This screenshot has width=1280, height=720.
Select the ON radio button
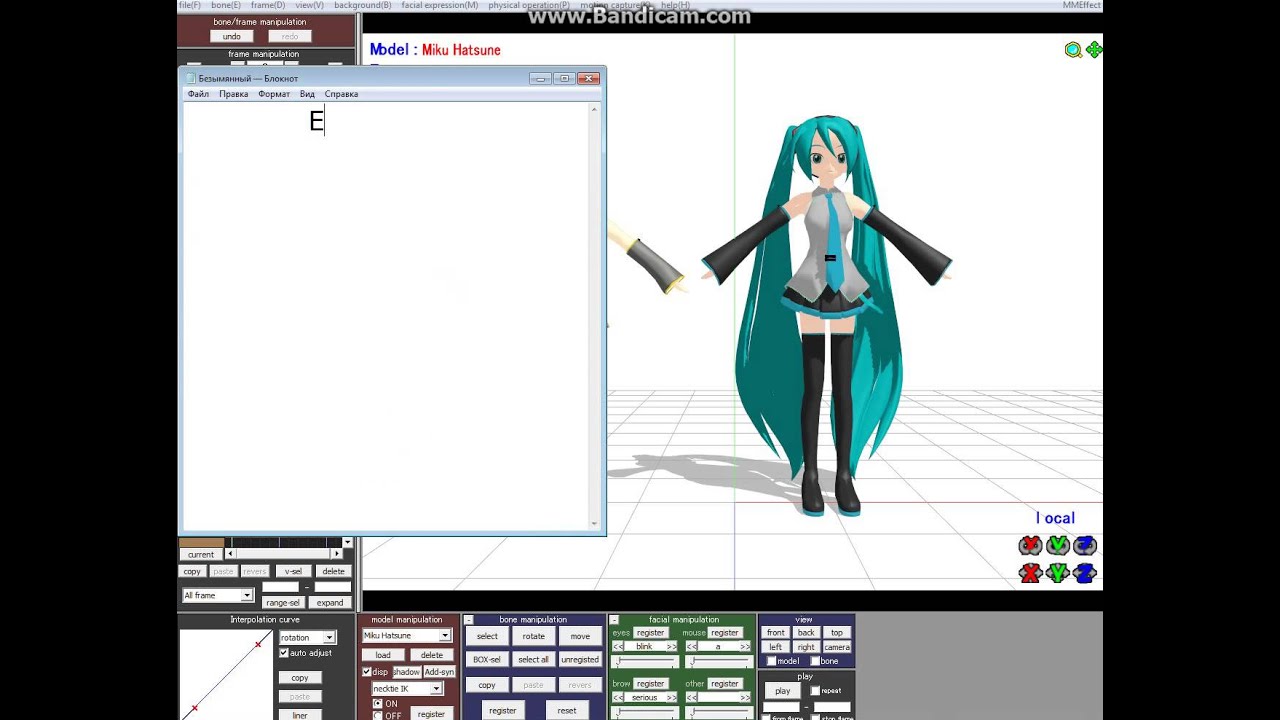coord(377,703)
